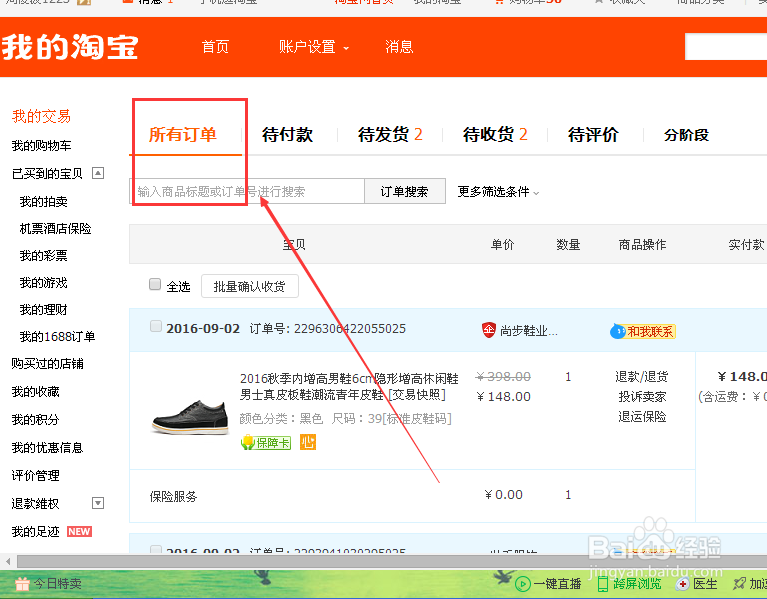Click the 今日特卖 gift icon
The height and width of the screenshot is (599, 767).
click(x=23, y=583)
